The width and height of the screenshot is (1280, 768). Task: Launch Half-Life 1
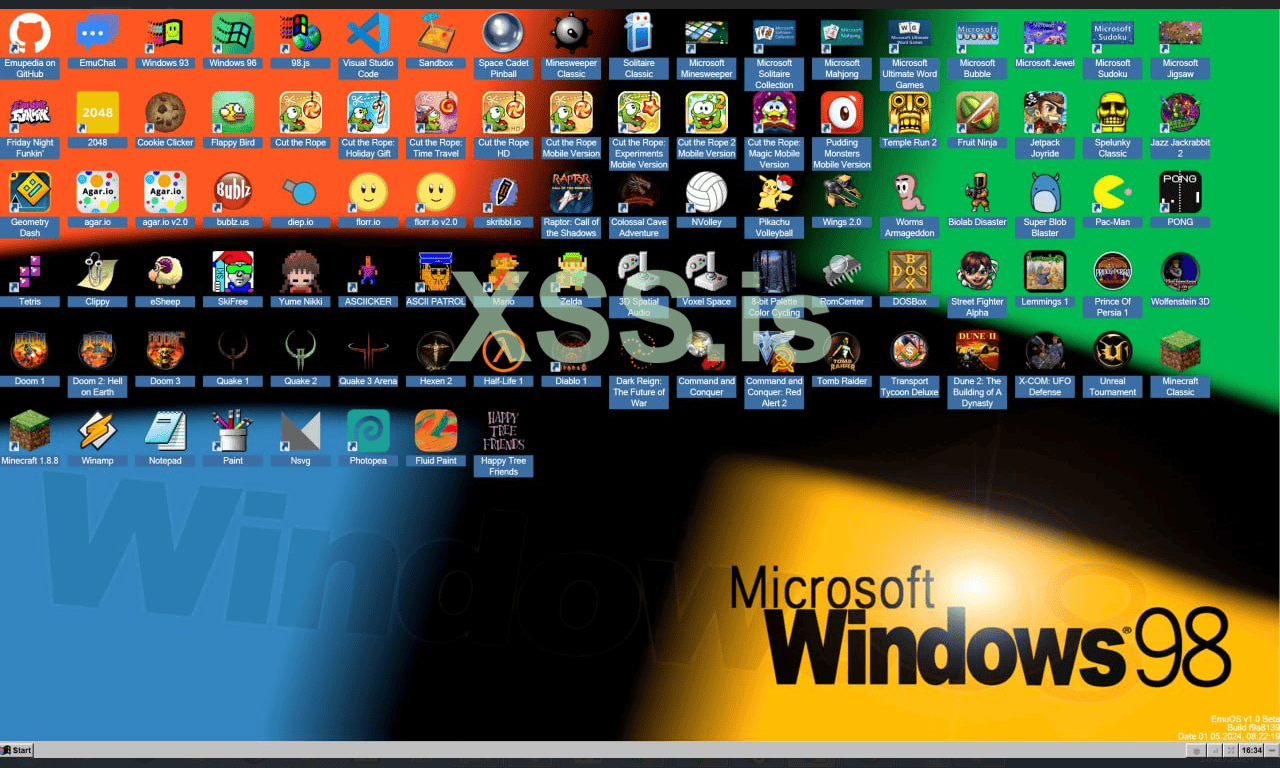click(x=504, y=351)
